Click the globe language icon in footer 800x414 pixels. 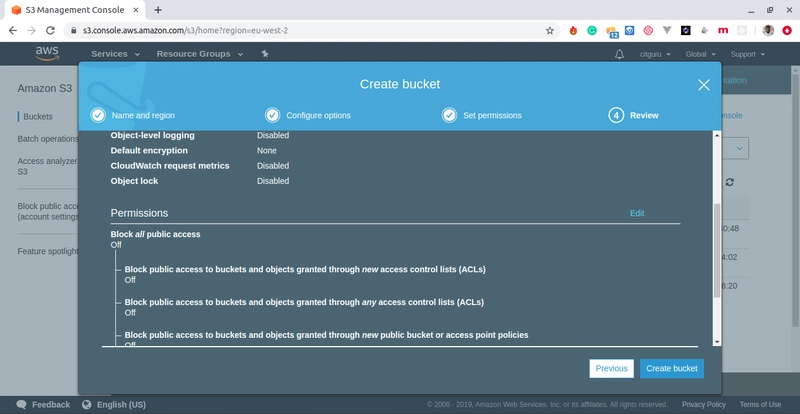coord(86,405)
